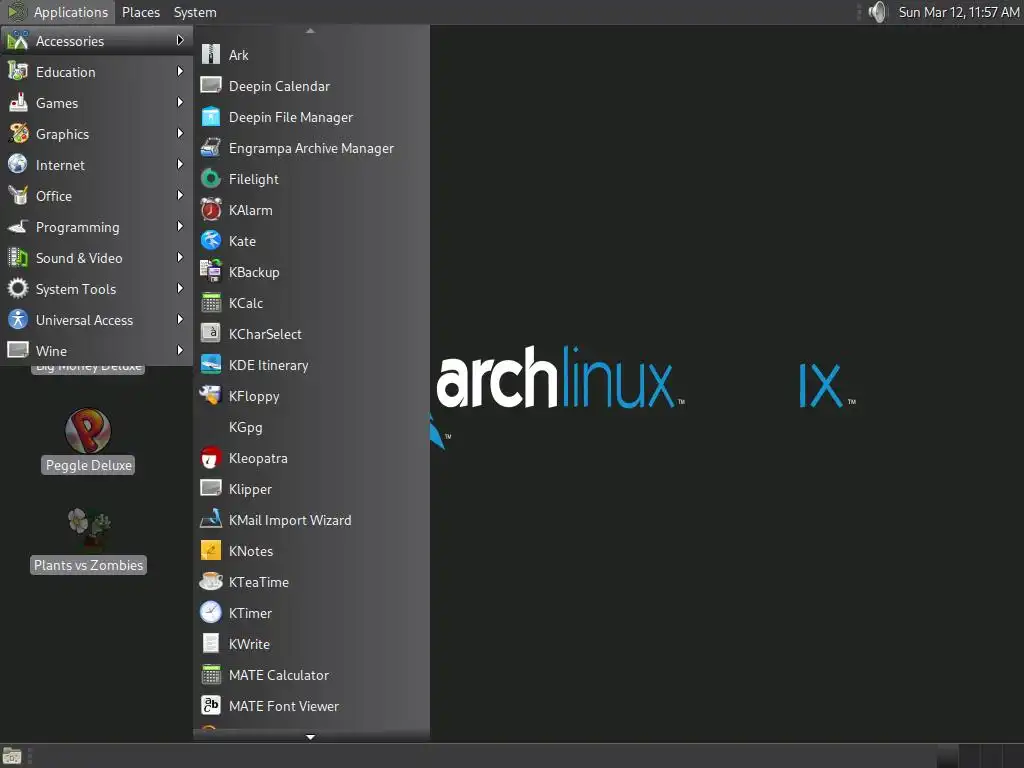The width and height of the screenshot is (1024, 768).
Task: Click the KWrite document icon
Action: [210, 644]
